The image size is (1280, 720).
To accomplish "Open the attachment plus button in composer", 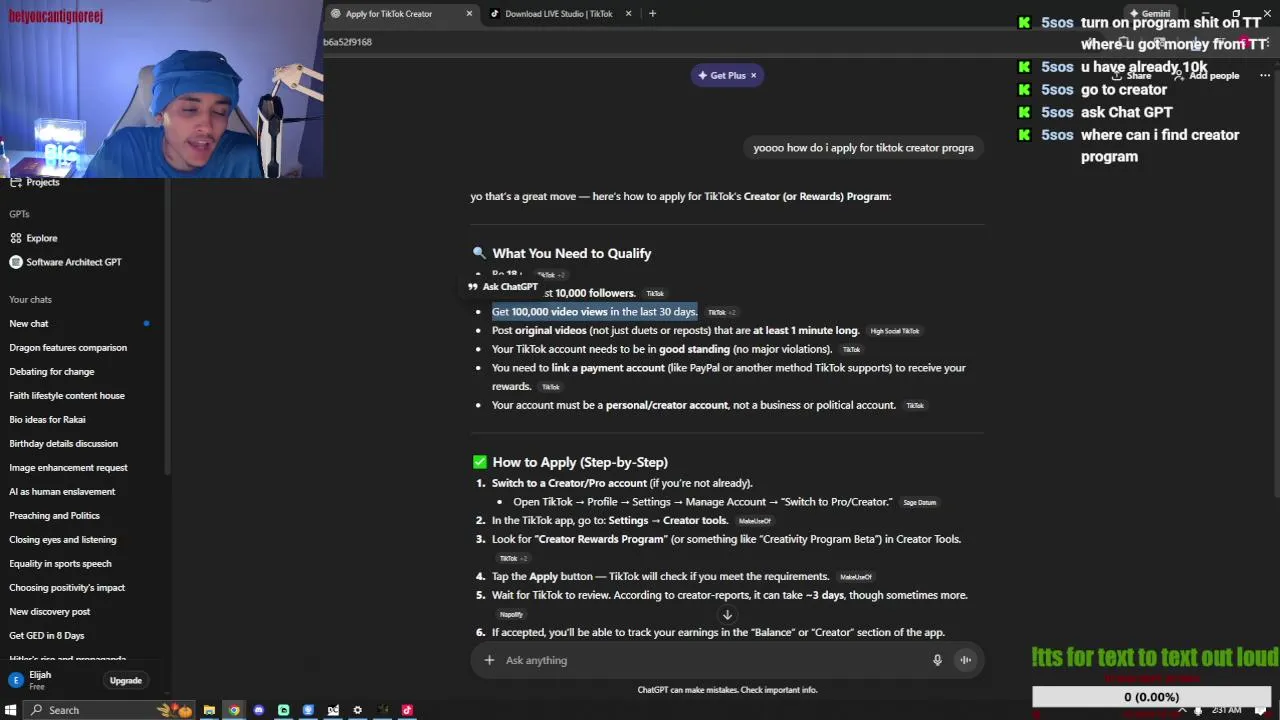I will (489, 660).
